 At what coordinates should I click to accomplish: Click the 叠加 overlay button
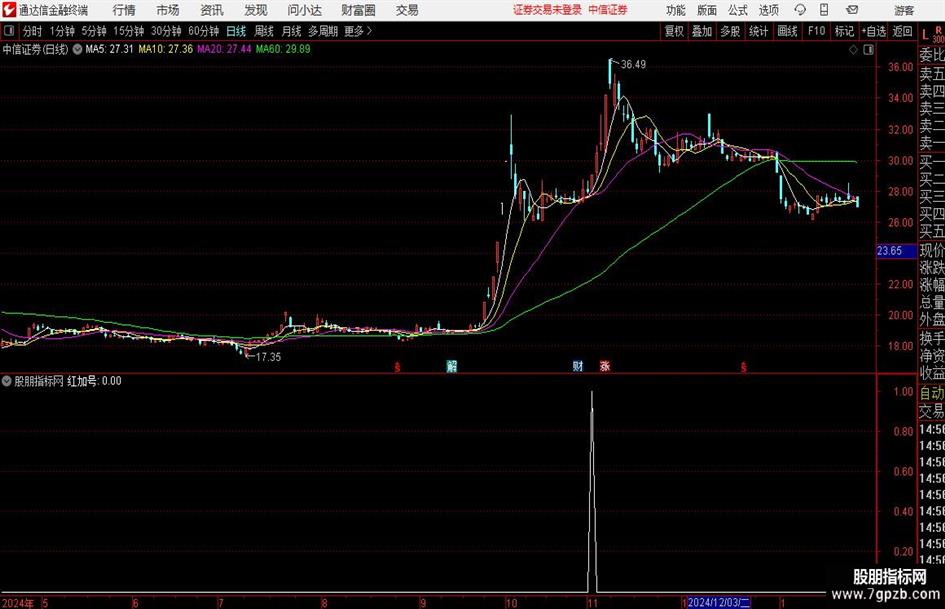[x=702, y=31]
